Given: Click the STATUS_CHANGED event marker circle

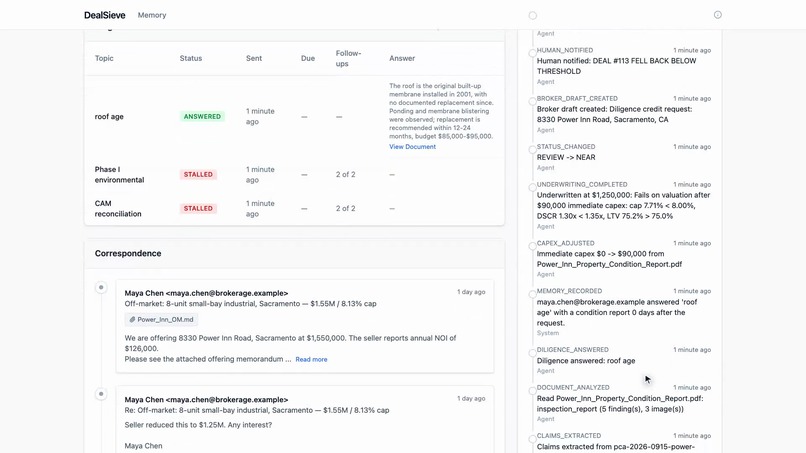Looking at the screenshot, I should (533, 150).
